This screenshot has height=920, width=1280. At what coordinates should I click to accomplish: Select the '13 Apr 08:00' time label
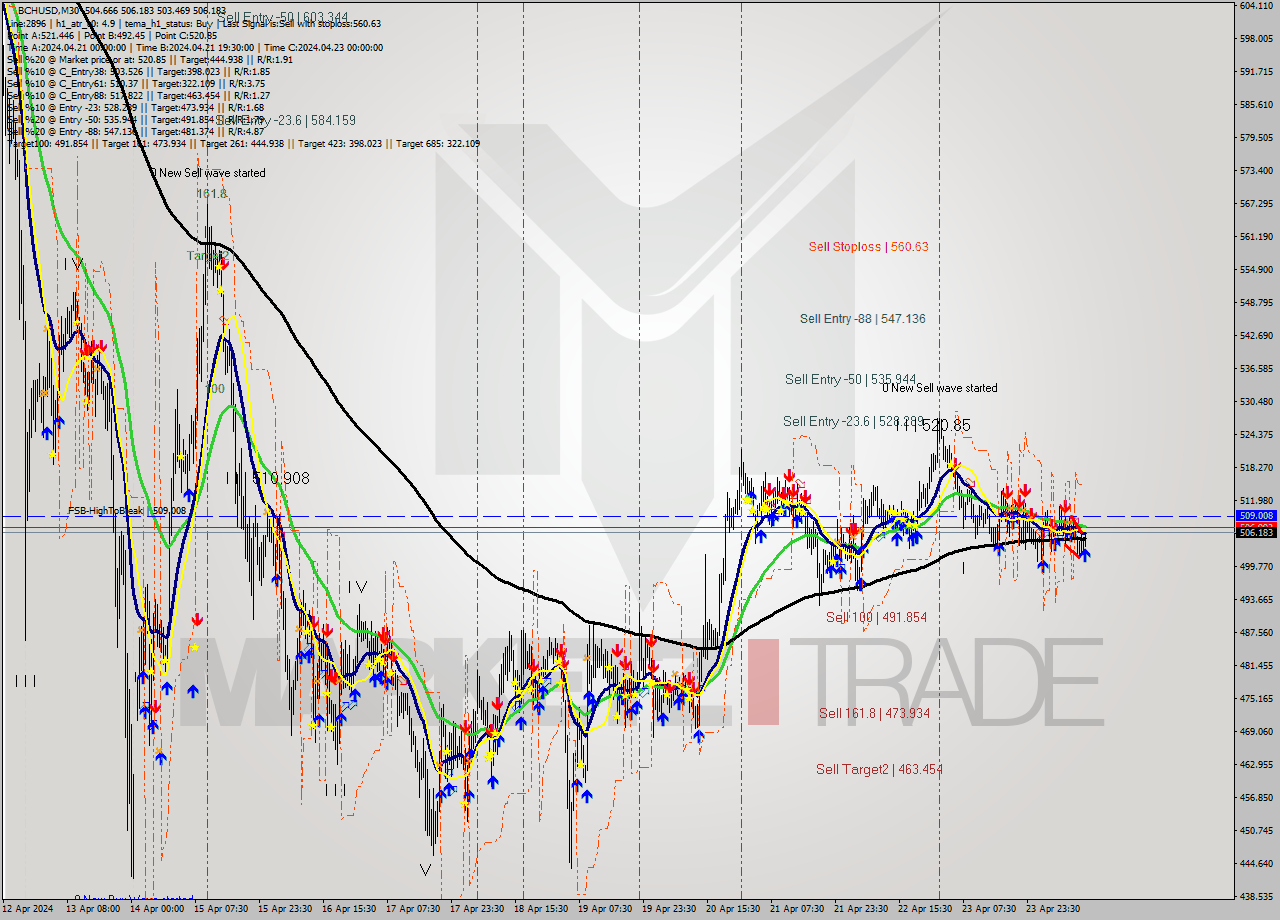(93, 909)
